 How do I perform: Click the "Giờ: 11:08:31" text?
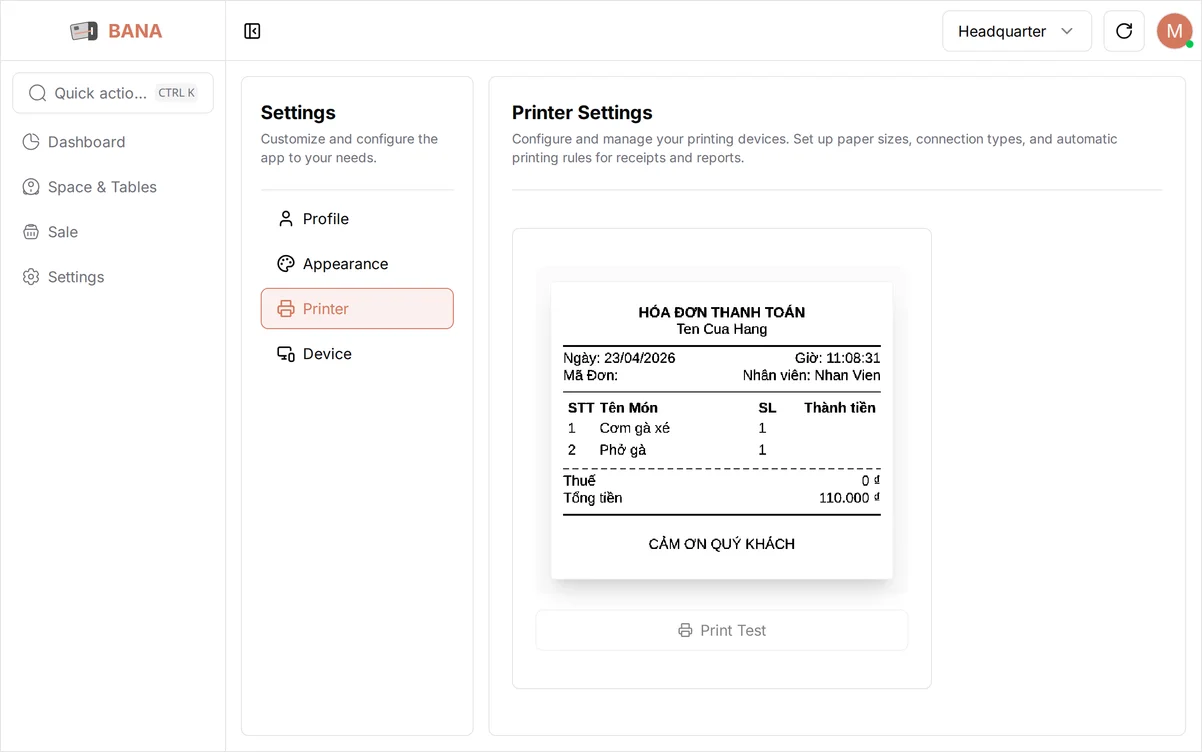point(838,358)
